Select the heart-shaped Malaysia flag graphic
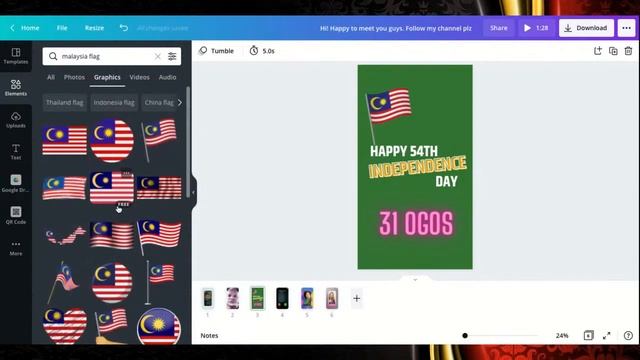 (64, 326)
